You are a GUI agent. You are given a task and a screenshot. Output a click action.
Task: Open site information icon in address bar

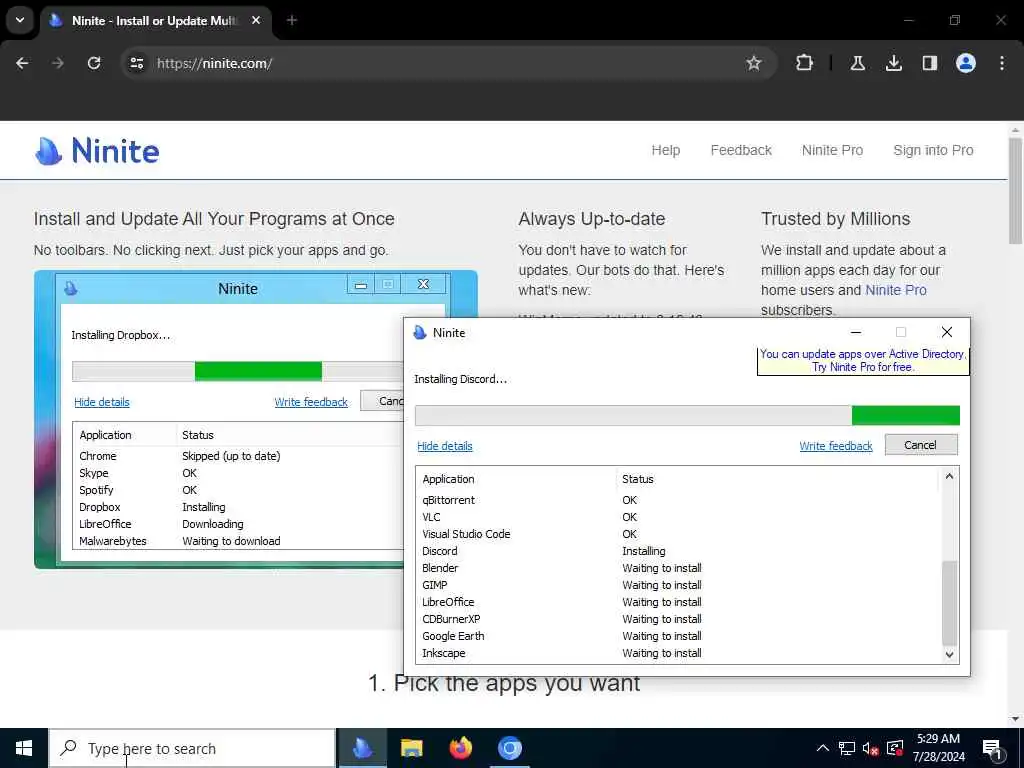[x=136, y=63]
